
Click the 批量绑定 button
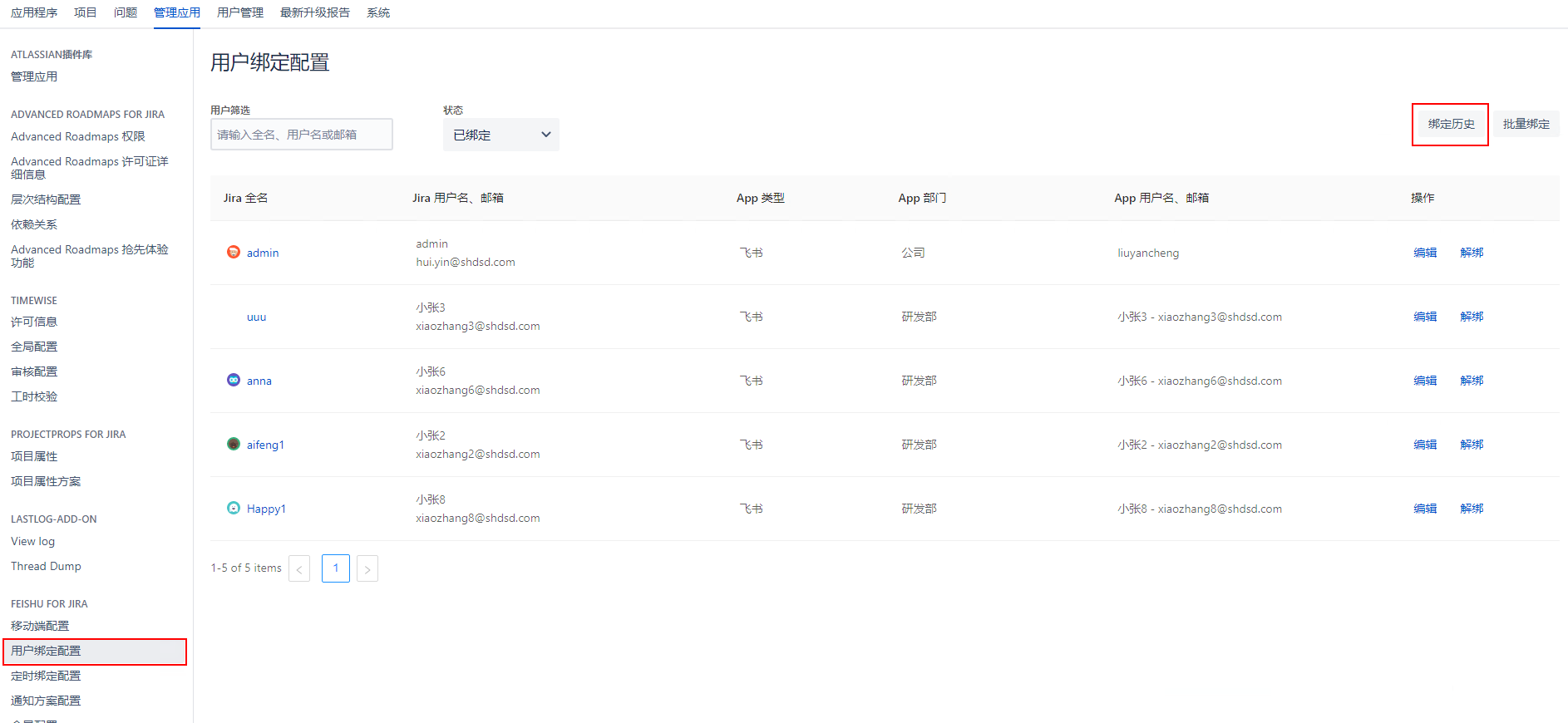1526,124
